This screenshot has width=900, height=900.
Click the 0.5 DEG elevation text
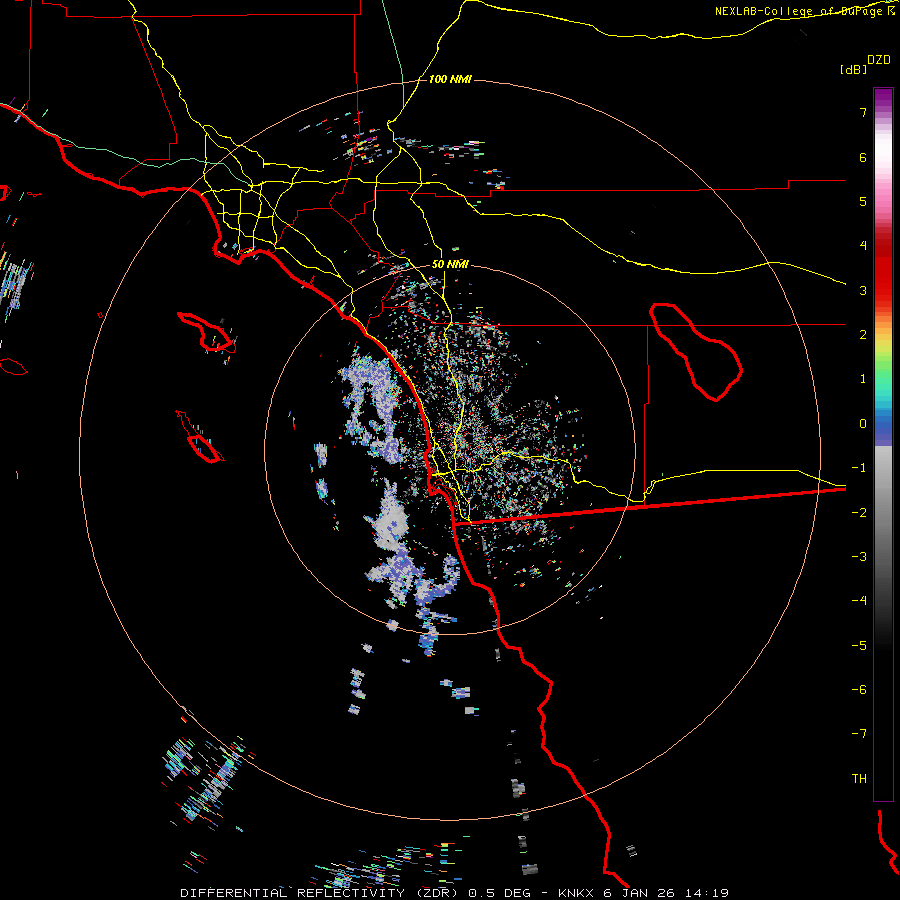501,893
